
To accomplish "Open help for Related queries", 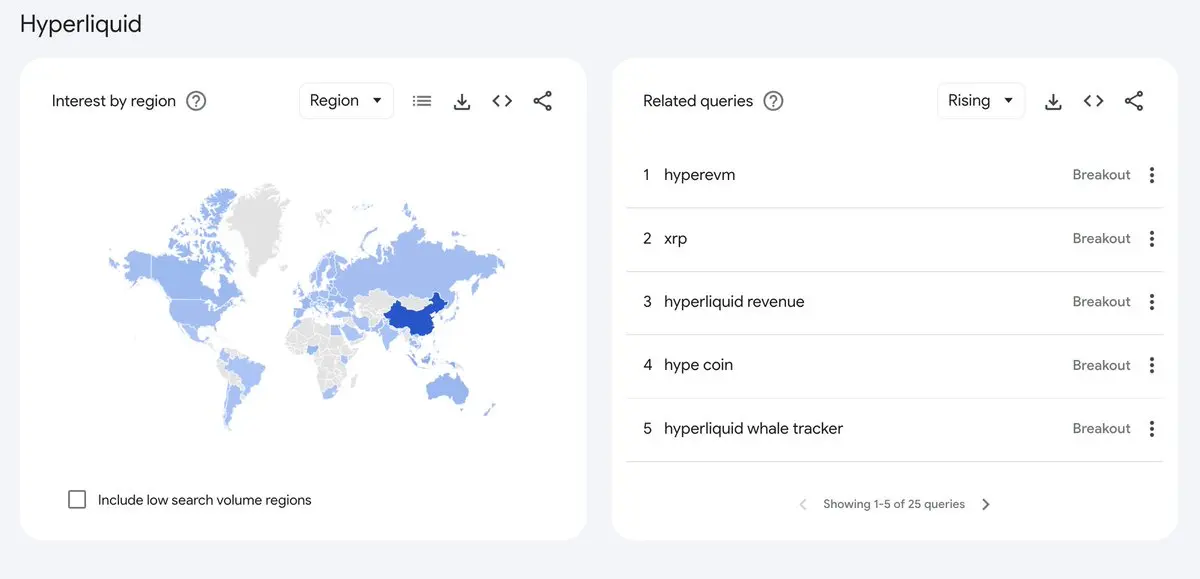I will (x=773, y=101).
